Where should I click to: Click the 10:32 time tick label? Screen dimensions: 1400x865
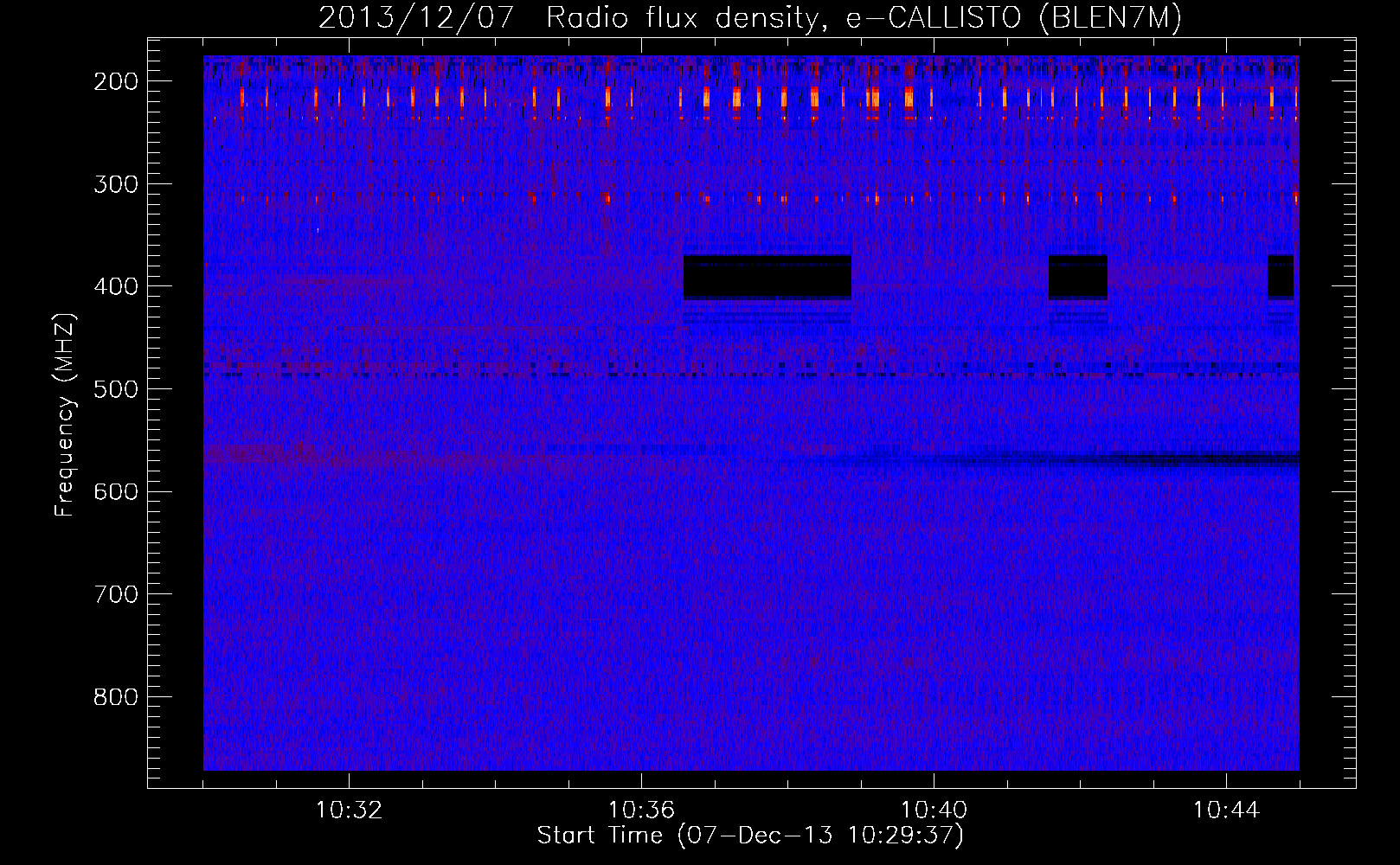[349, 811]
